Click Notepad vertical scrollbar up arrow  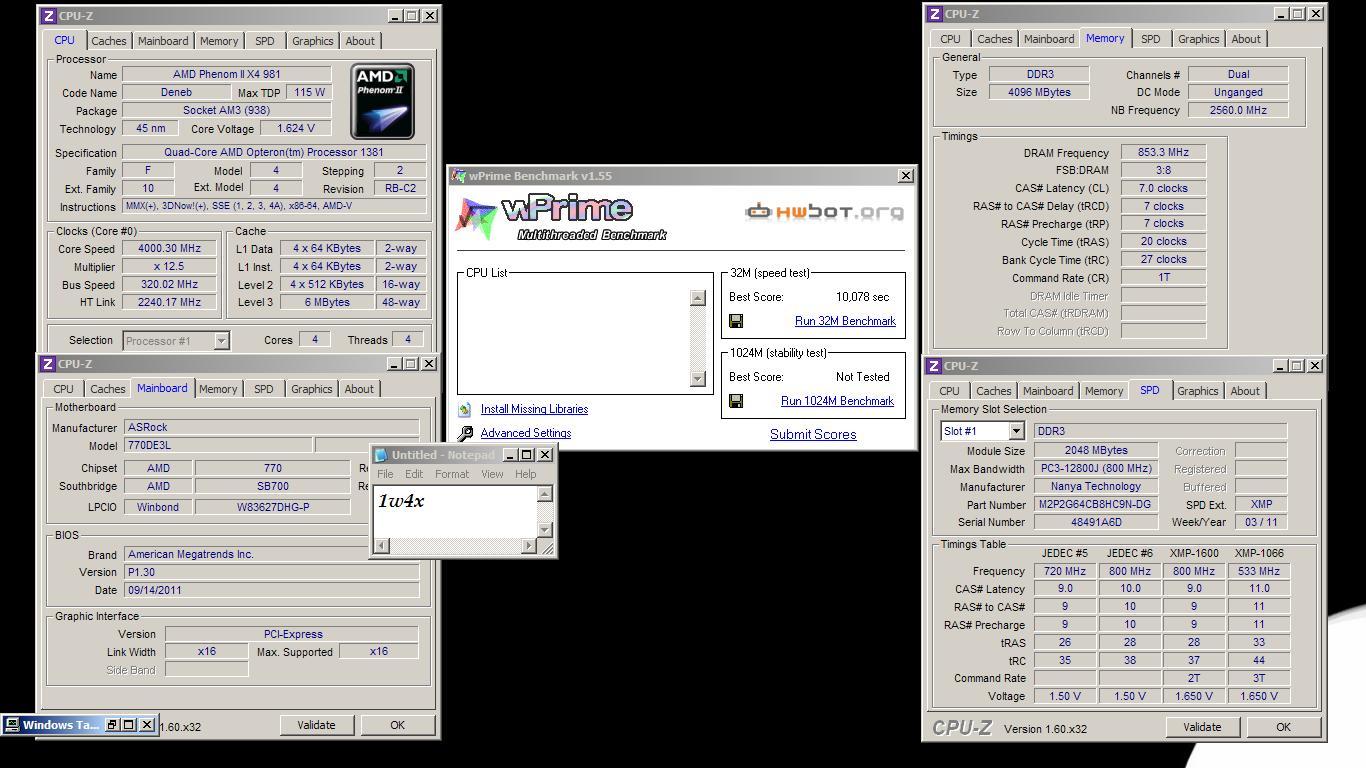point(545,494)
